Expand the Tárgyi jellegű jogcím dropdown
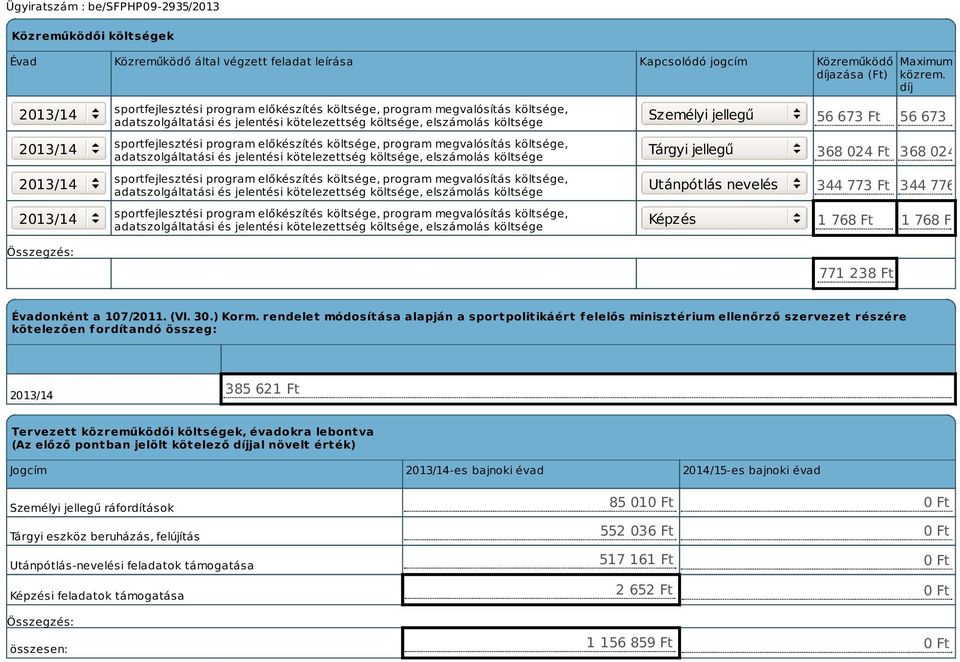The image size is (960, 662). tap(724, 149)
